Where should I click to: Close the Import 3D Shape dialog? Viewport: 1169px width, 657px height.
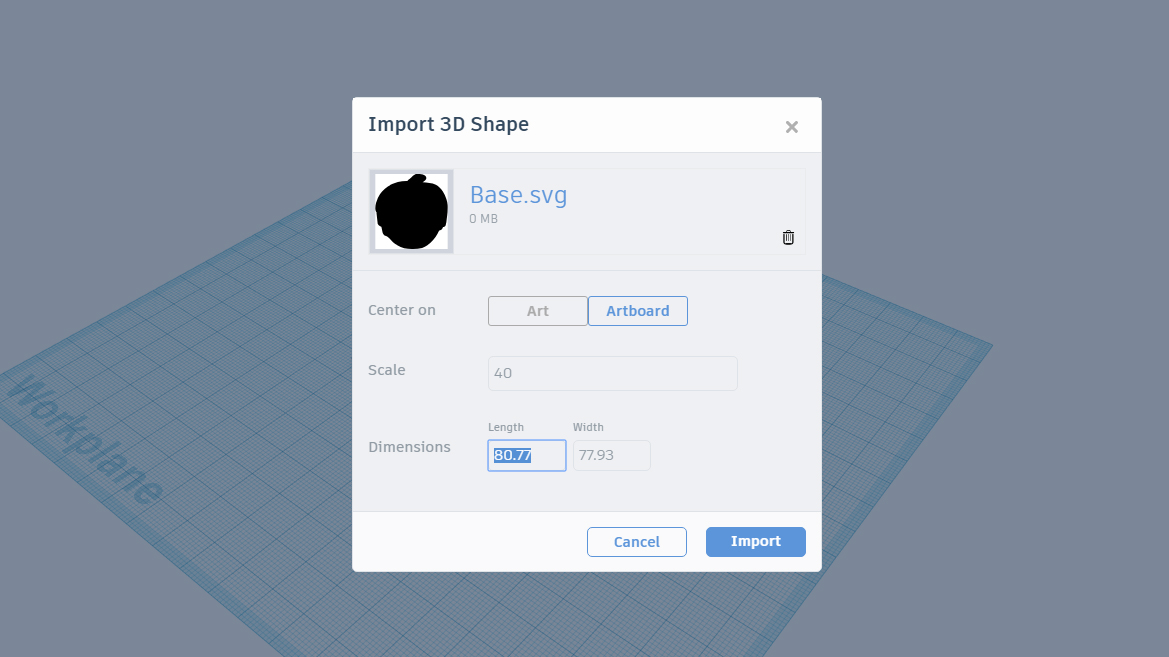coord(792,128)
